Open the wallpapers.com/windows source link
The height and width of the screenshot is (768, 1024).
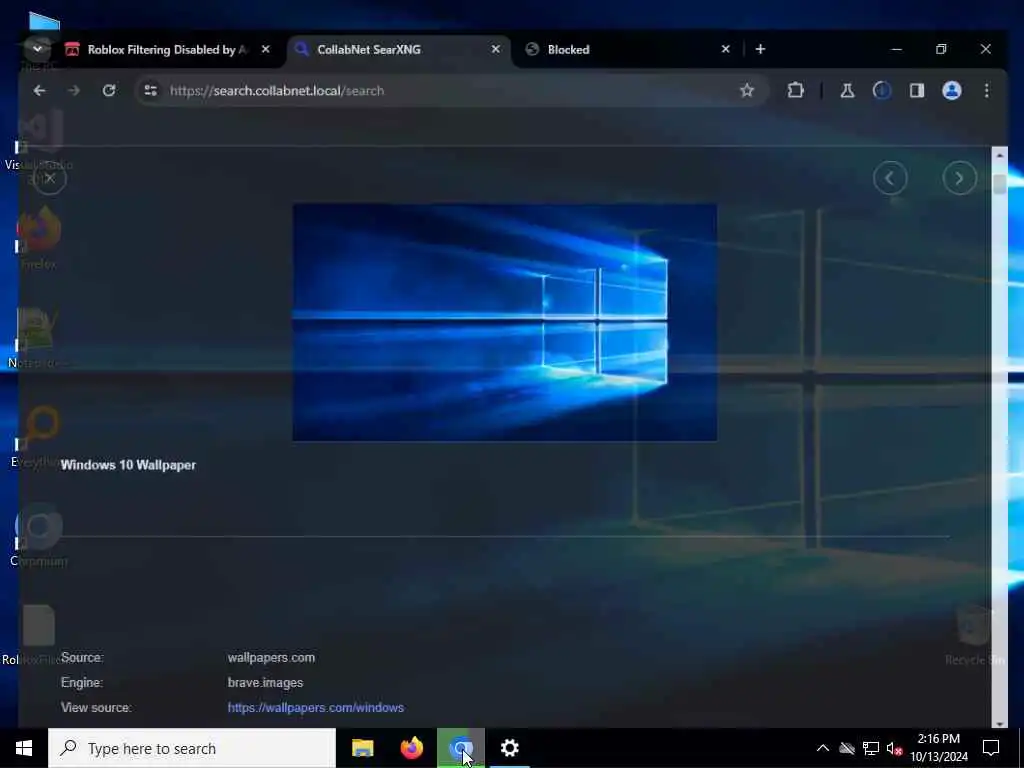[x=315, y=707]
